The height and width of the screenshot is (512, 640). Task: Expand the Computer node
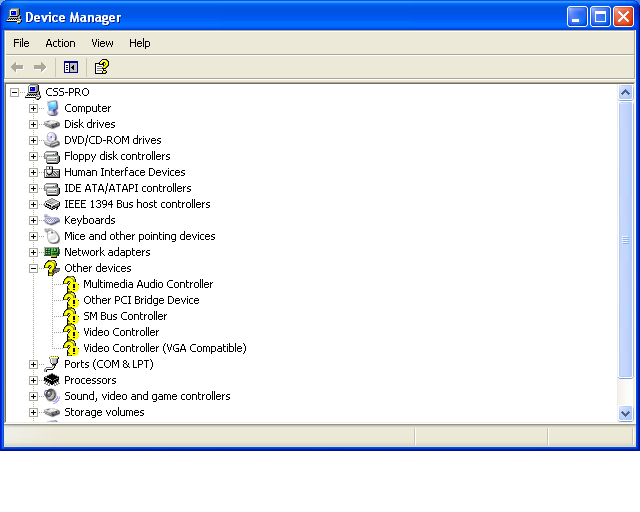33,108
